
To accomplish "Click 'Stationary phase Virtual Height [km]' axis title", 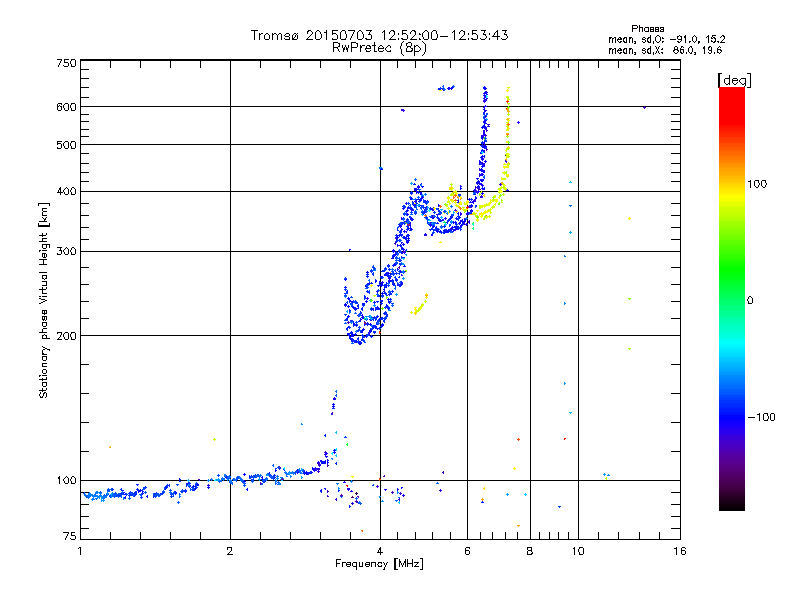I will [x=44, y=300].
